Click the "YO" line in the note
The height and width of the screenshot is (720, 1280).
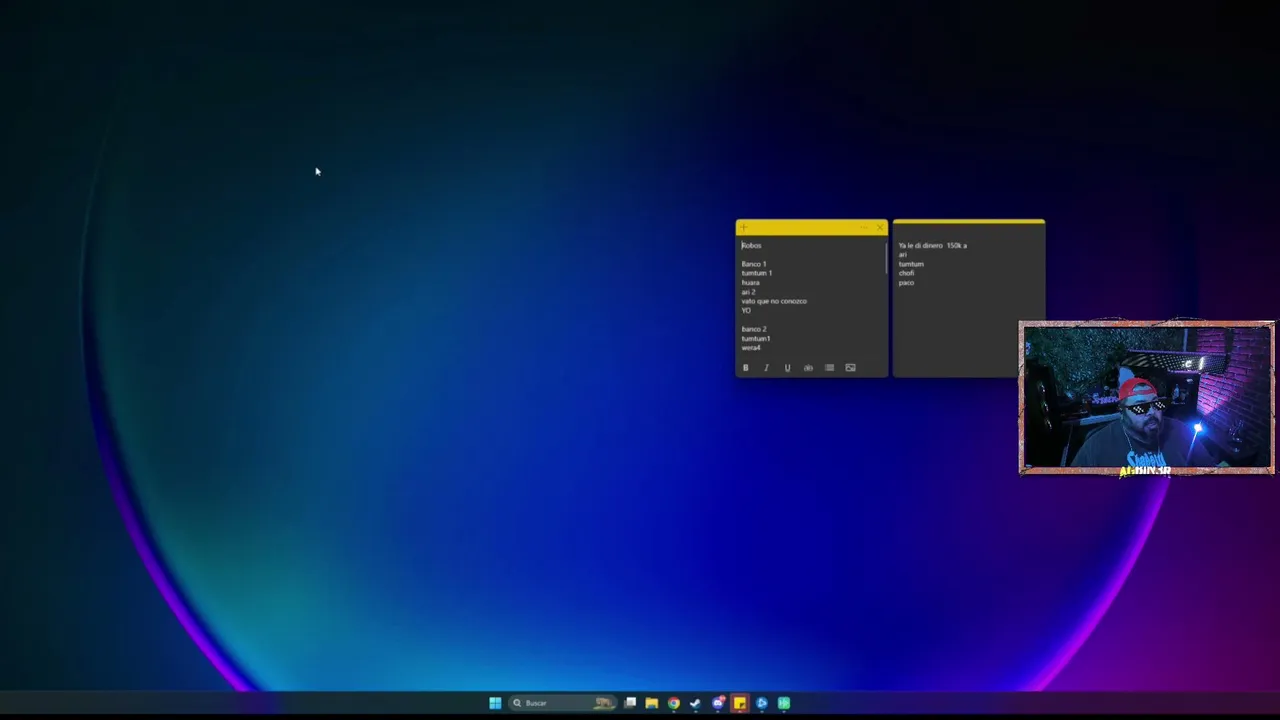pos(746,310)
